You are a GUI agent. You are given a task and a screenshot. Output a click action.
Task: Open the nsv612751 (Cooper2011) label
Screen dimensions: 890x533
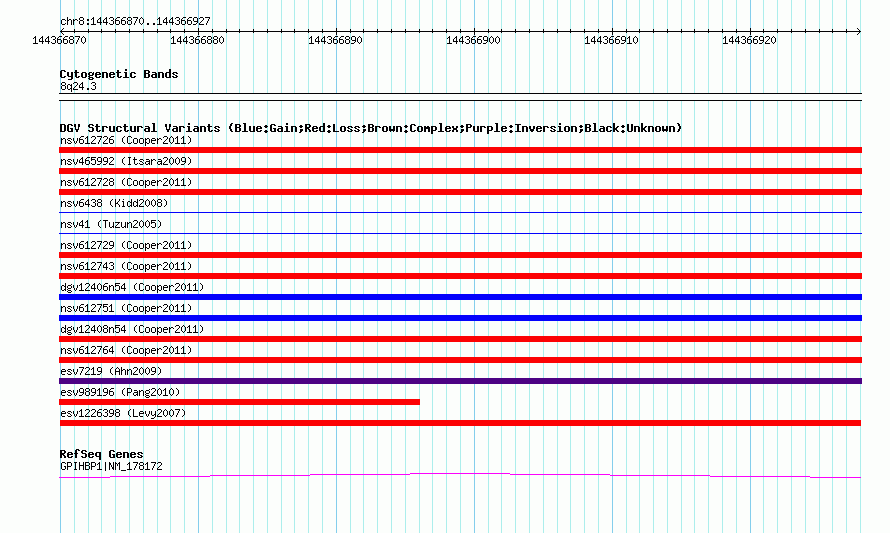126,308
